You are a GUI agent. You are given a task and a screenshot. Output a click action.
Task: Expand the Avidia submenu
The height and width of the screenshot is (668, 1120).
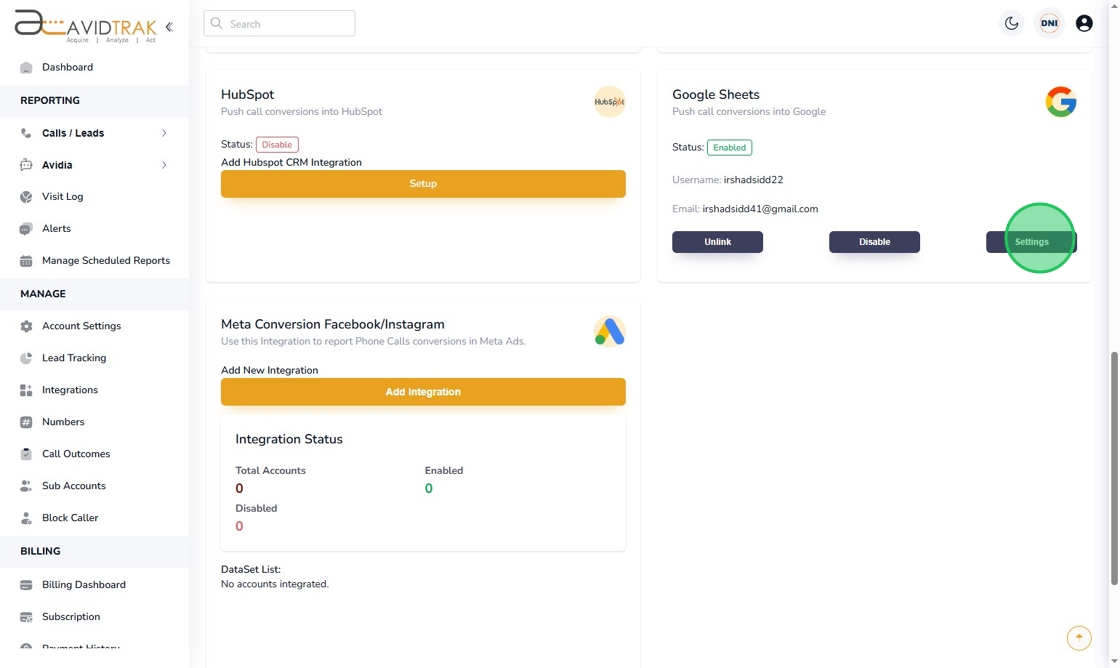point(164,165)
